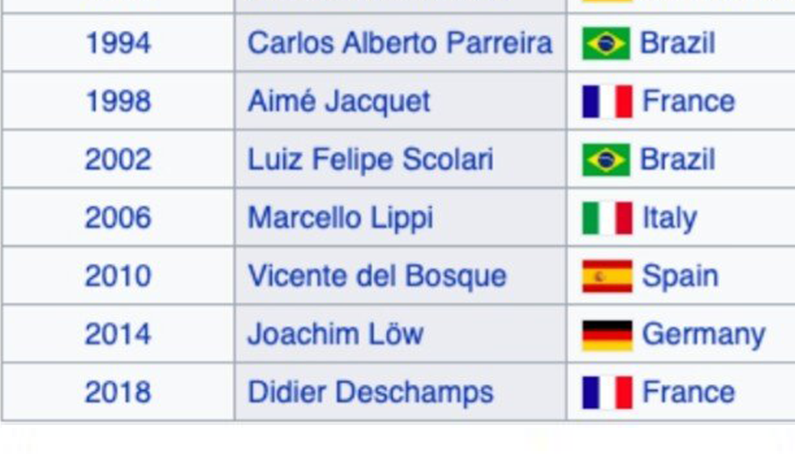Click the 1994 year link
This screenshot has height=454, width=795.
click(x=118, y=43)
